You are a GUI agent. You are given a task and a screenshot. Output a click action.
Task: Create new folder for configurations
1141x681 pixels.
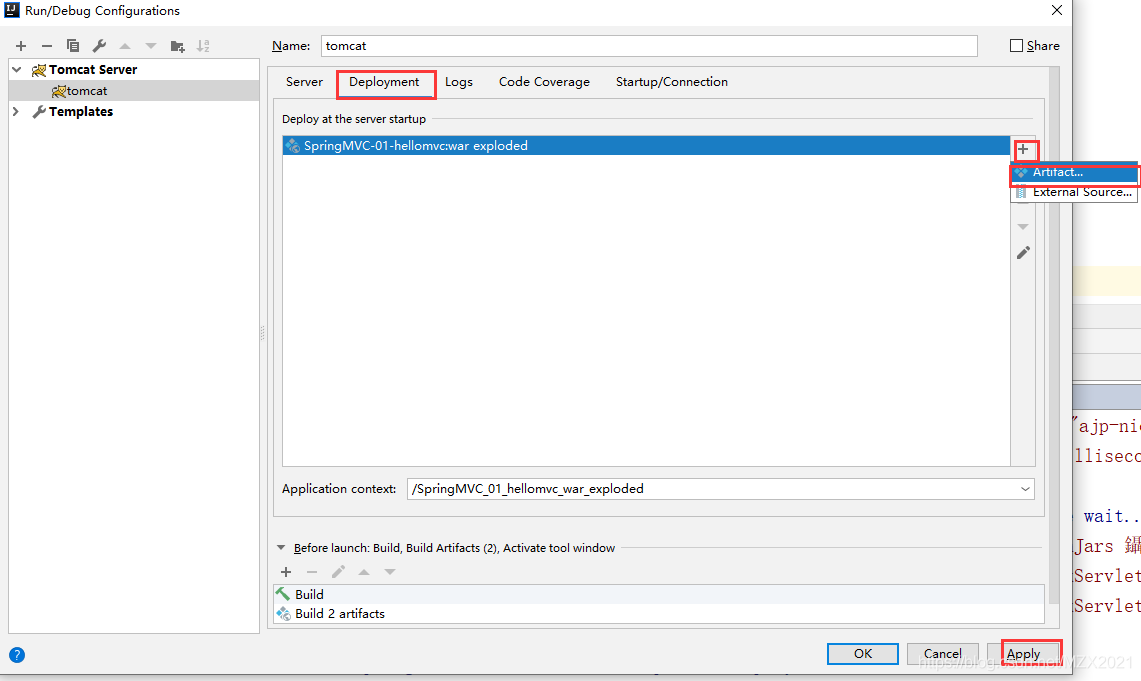coord(177,46)
